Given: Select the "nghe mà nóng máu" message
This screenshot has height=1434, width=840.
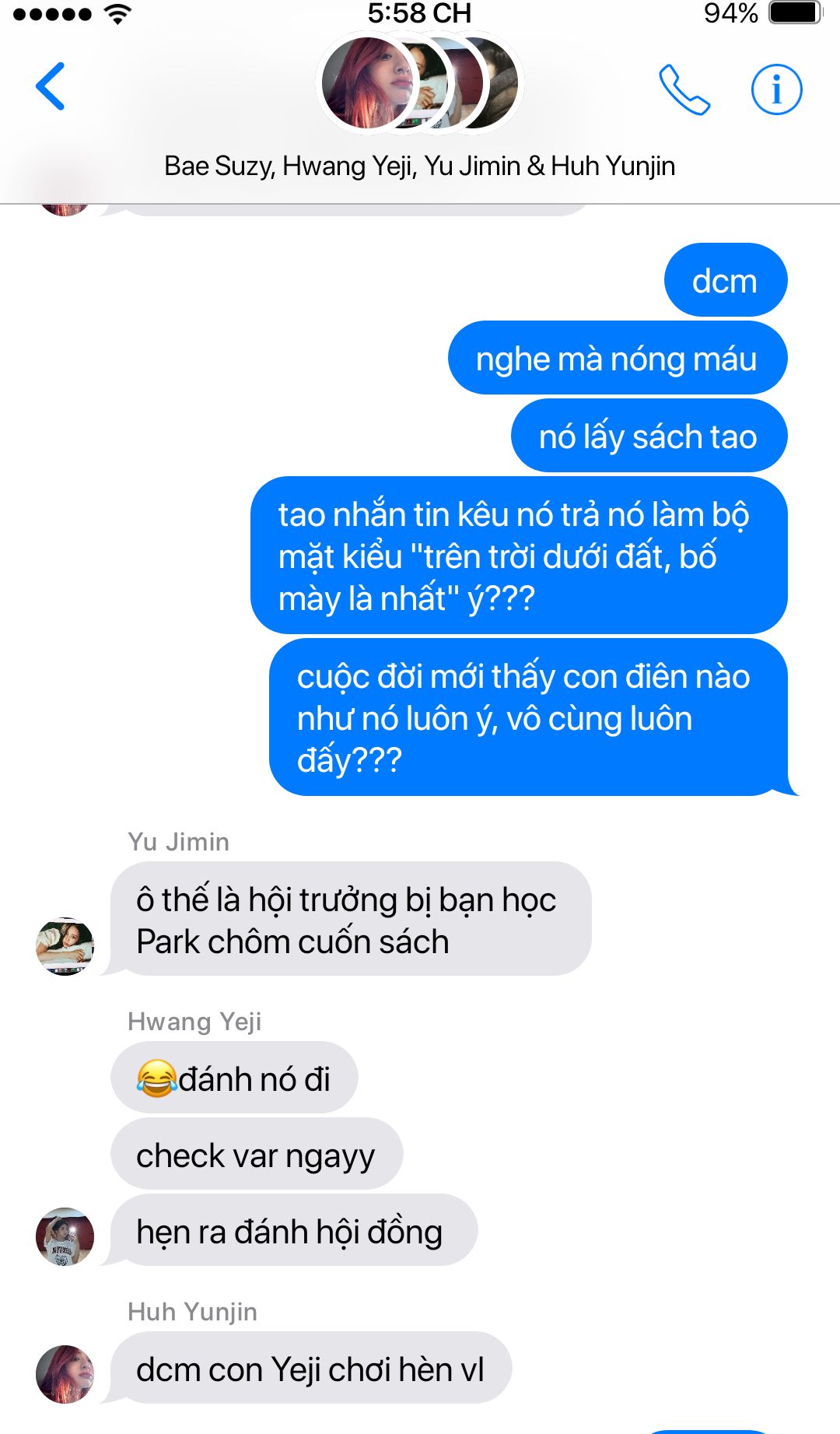Looking at the screenshot, I should tap(618, 358).
